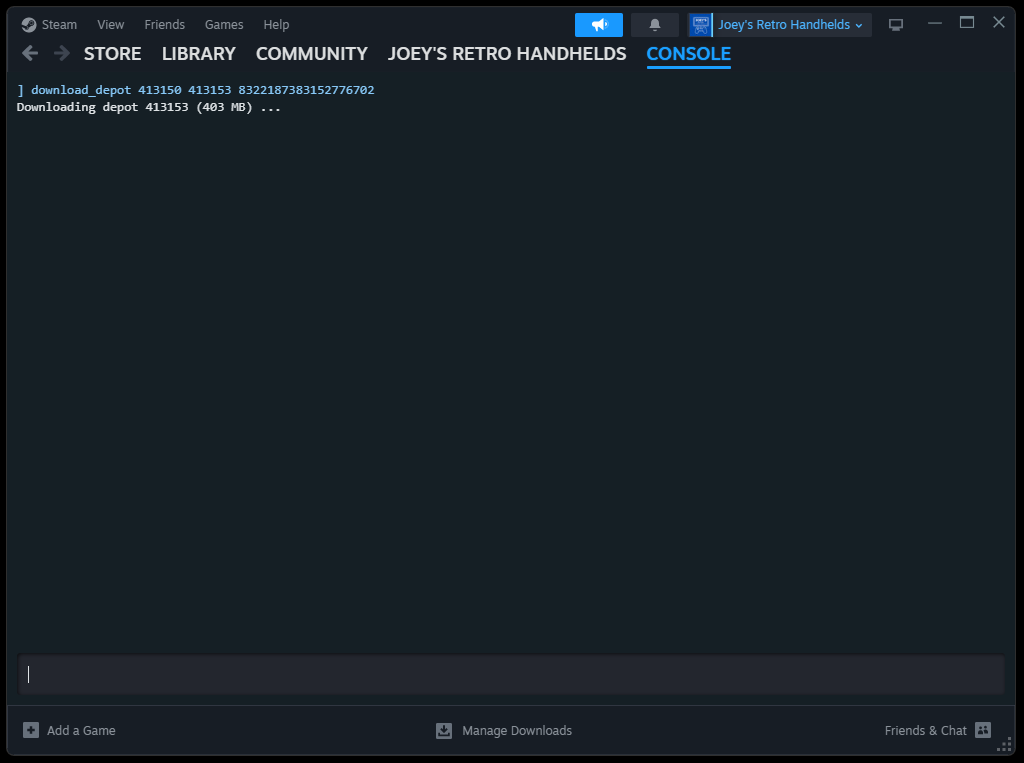Open the View menu
1024x763 pixels.
point(111,25)
